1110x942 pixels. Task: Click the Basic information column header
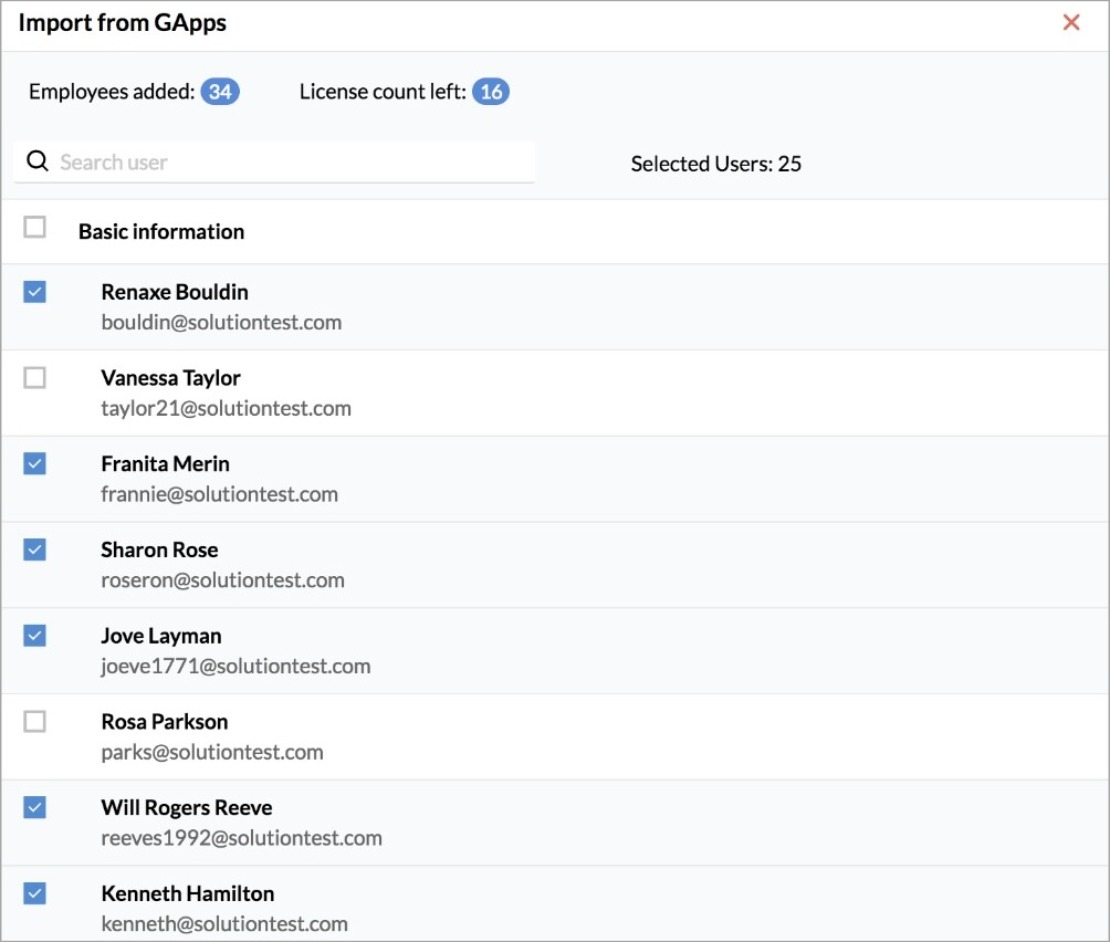[x=161, y=232]
